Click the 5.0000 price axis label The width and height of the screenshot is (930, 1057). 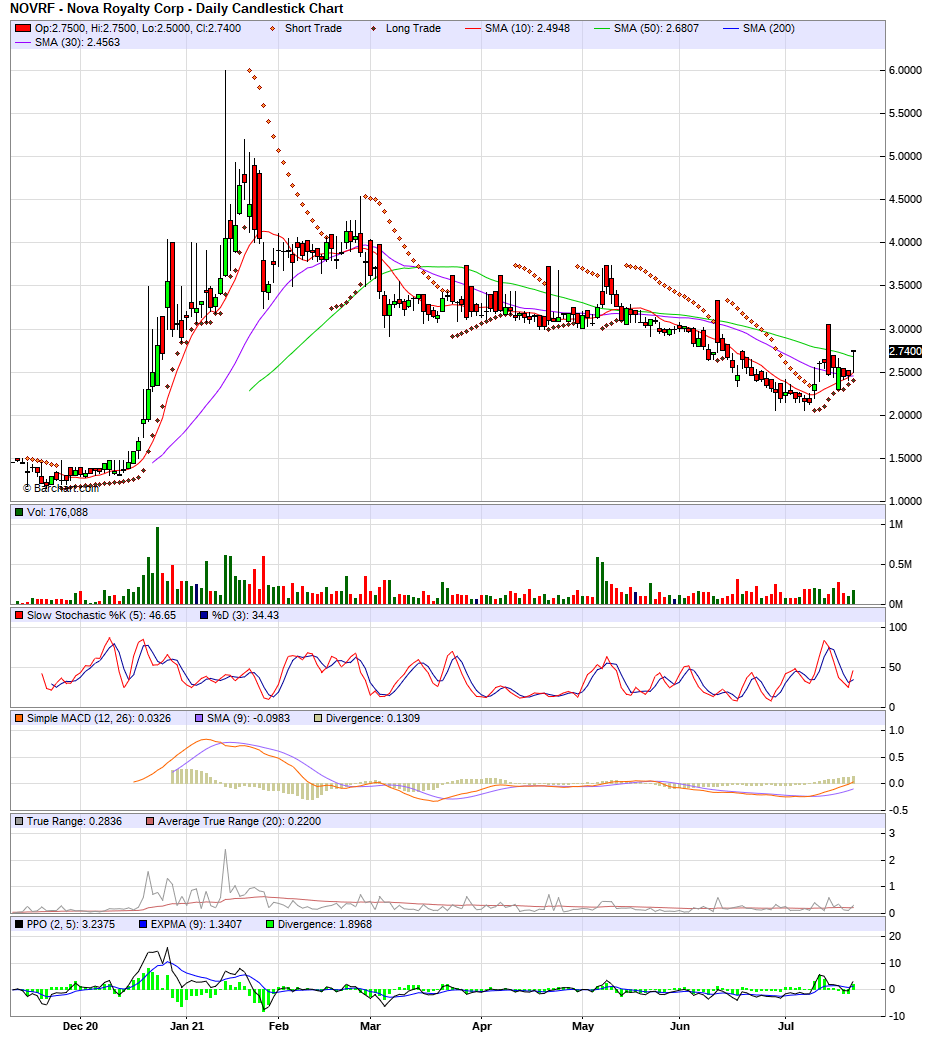[x=905, y=156]
